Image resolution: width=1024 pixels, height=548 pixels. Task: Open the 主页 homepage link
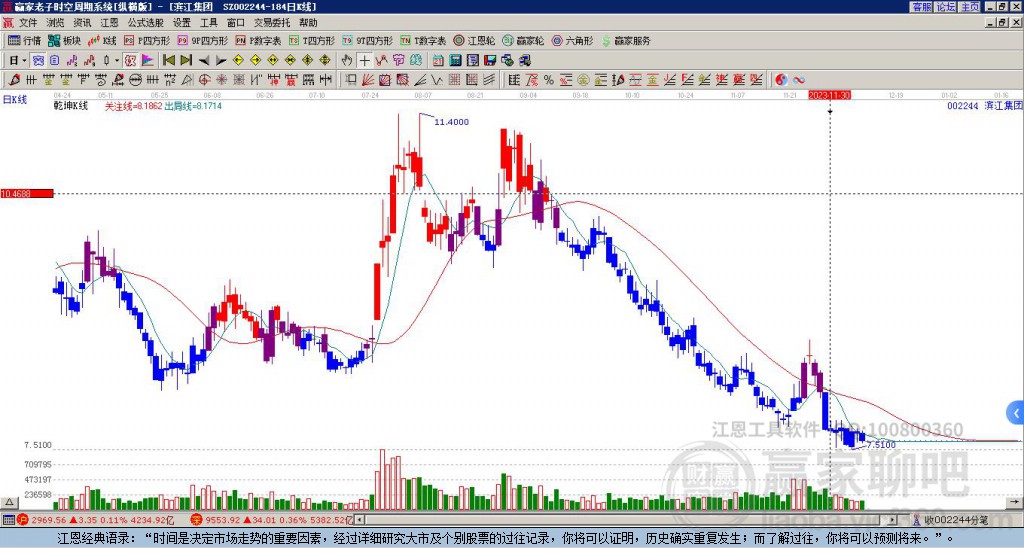point(970,7)
